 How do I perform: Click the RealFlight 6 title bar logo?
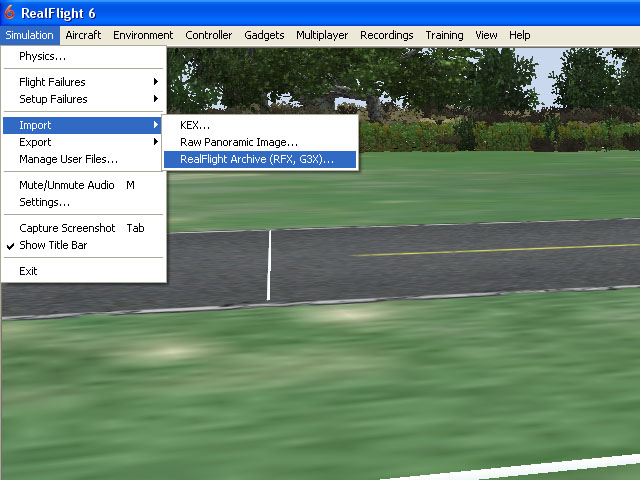(9, 12)
